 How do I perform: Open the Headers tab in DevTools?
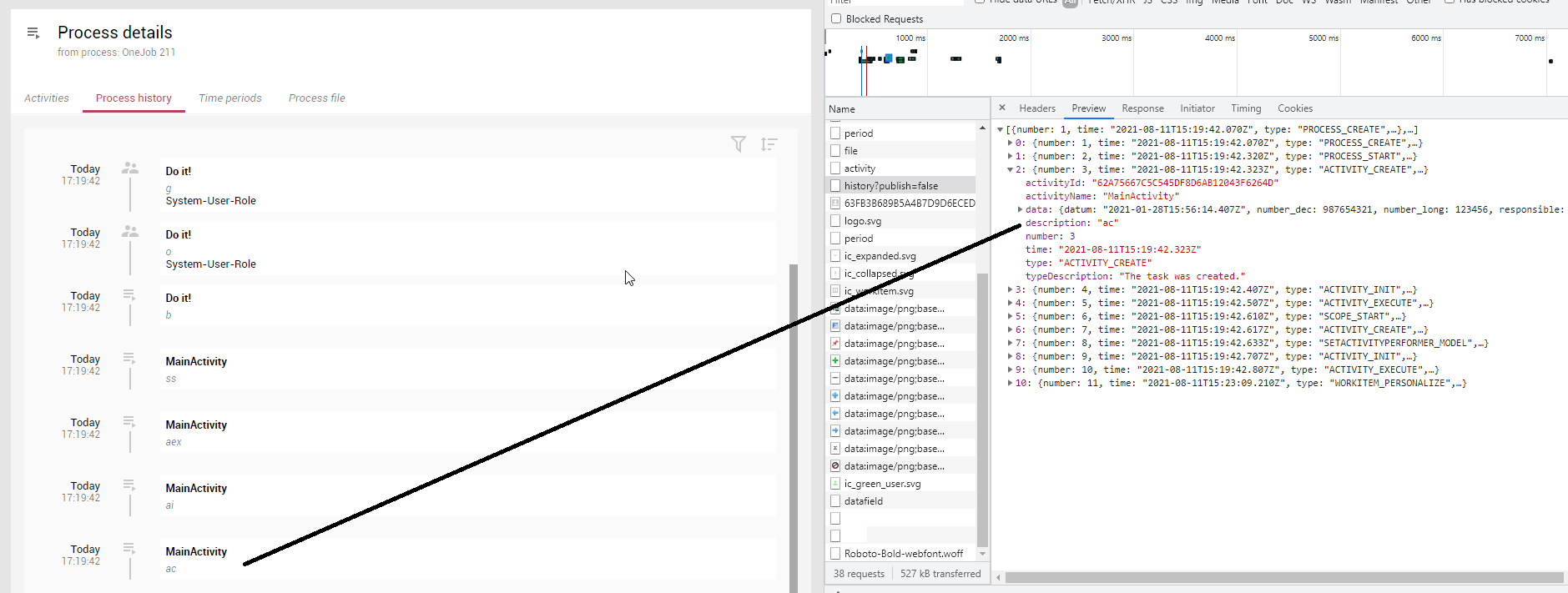coord(1037,108)
